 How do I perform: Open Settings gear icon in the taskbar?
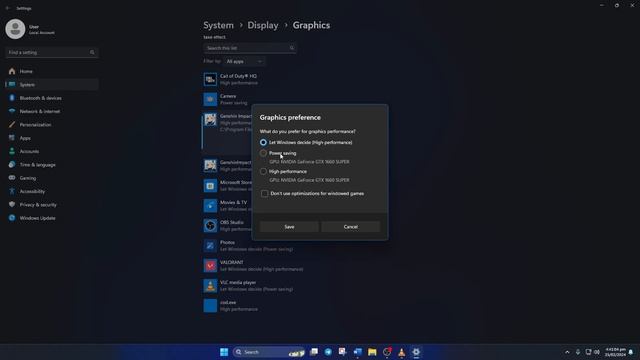[x=416, y=352]
